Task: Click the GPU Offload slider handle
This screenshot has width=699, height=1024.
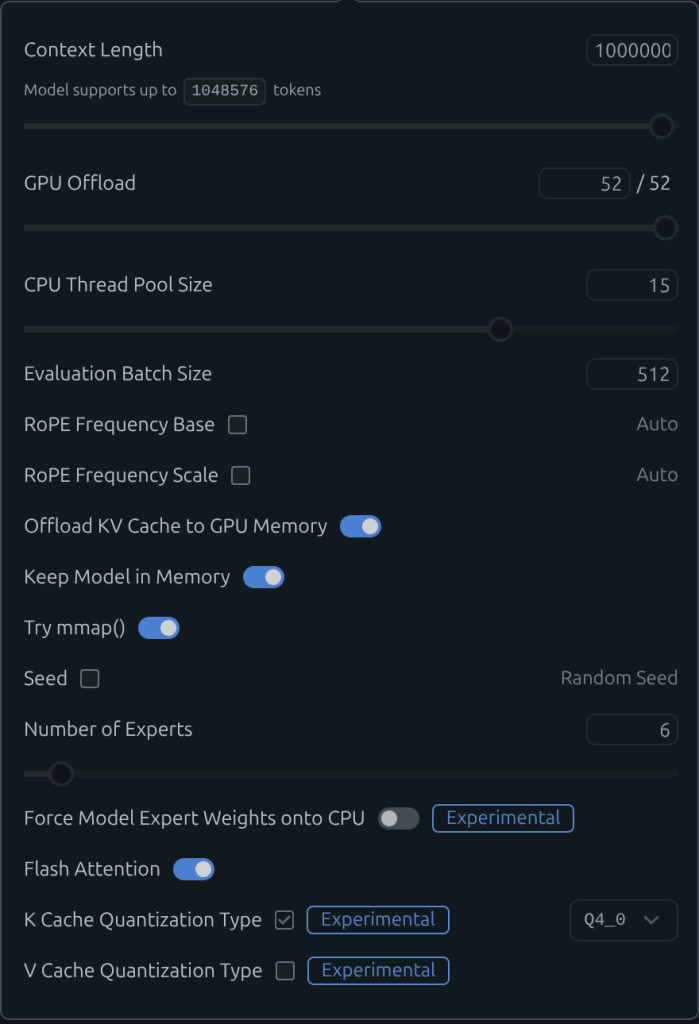Action: click(666, 228)
